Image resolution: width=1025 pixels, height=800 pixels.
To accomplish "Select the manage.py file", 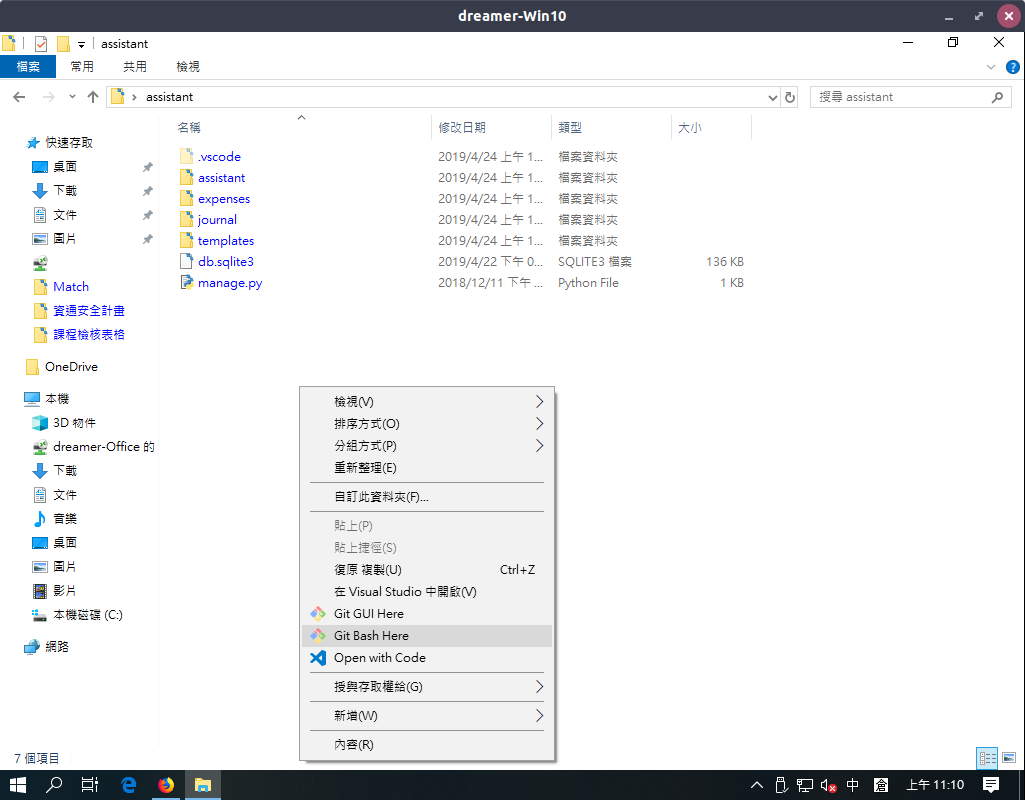I will [230, 283].
